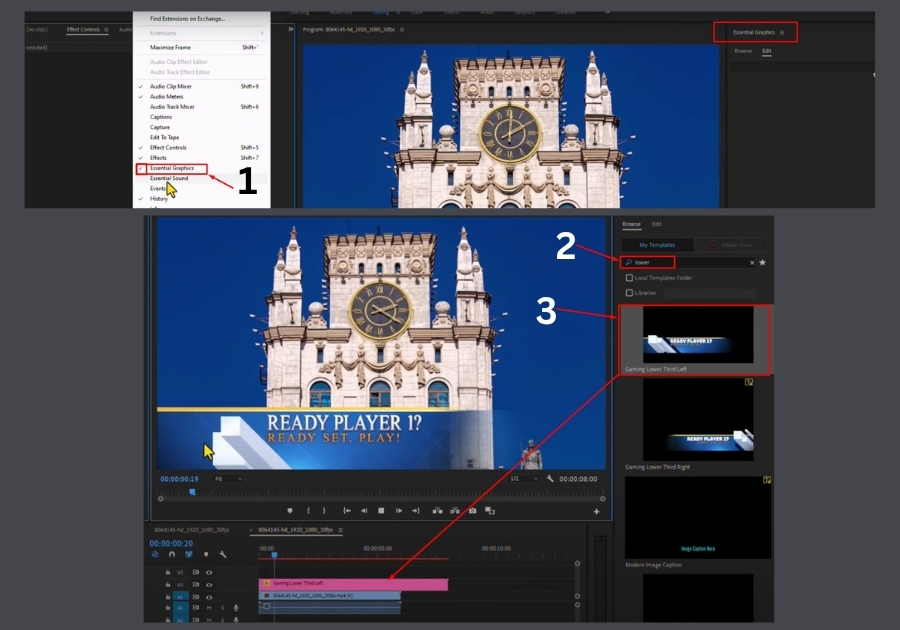Click the timeline Add Marker shield icon
900x630 pixels.
pos(206,554)
